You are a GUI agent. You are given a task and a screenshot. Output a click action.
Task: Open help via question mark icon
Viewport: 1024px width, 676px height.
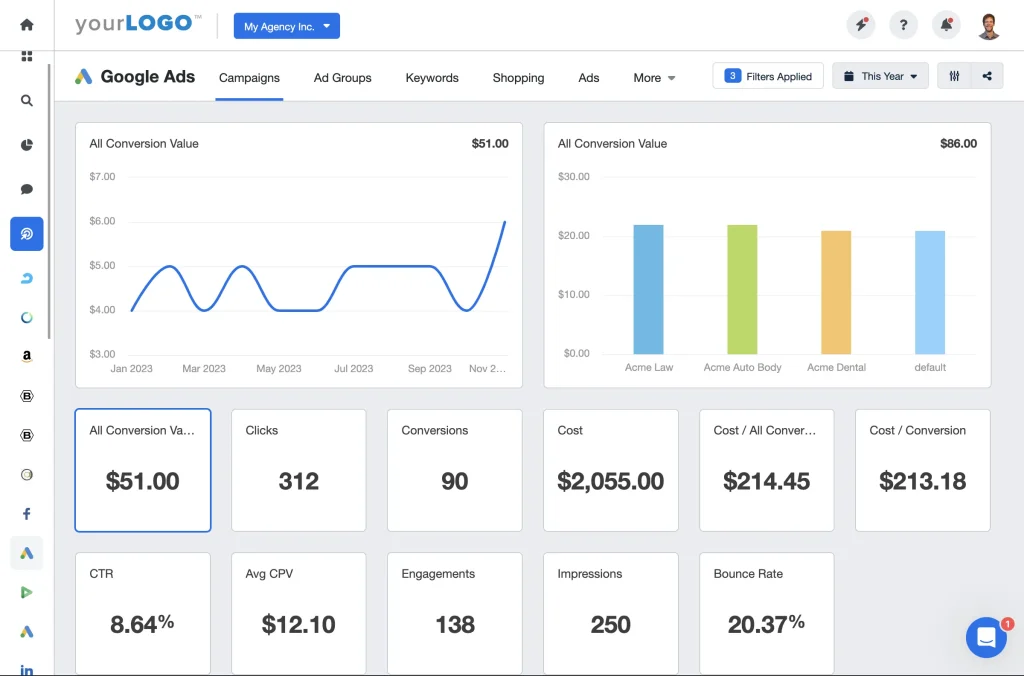point(903,26)
